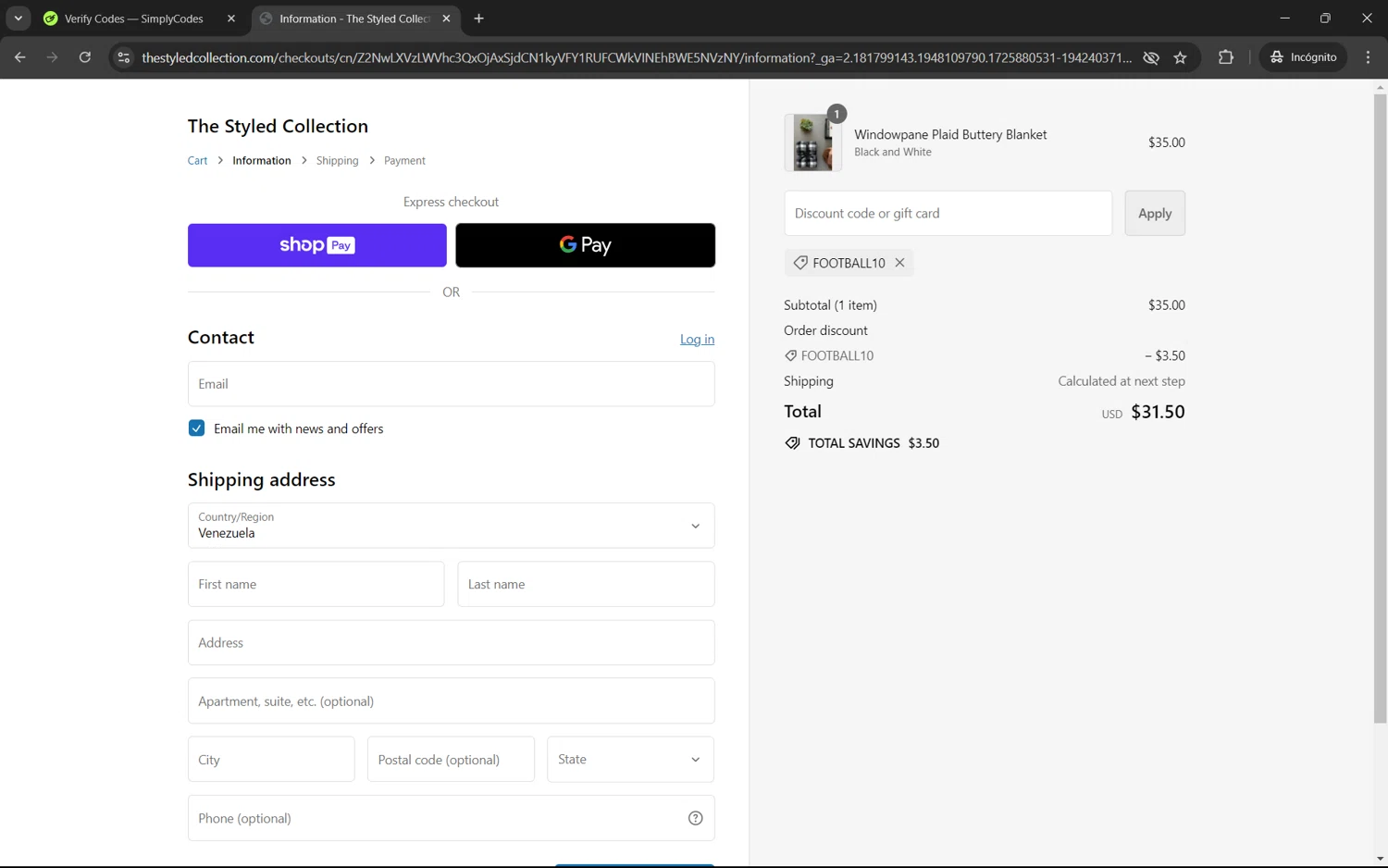
Task: Click the City field
Action: coord(271,759)
